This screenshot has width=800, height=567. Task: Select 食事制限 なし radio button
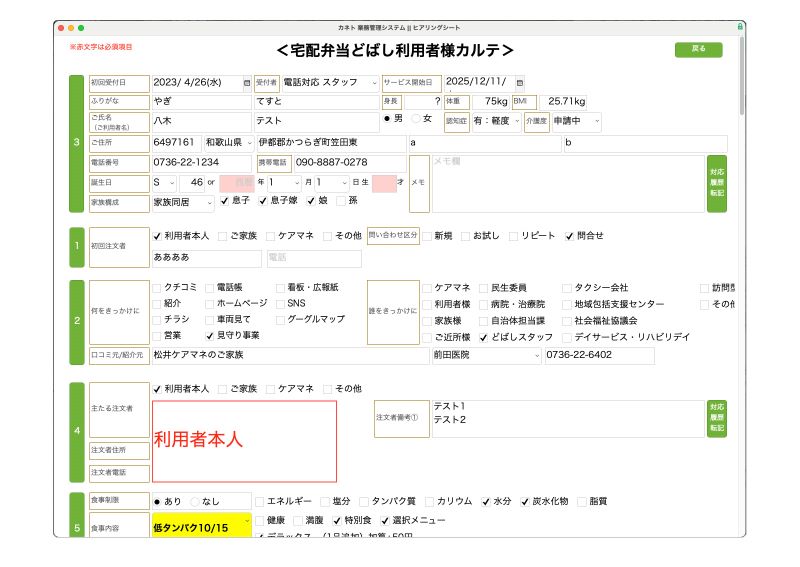(x=194, y=502)
